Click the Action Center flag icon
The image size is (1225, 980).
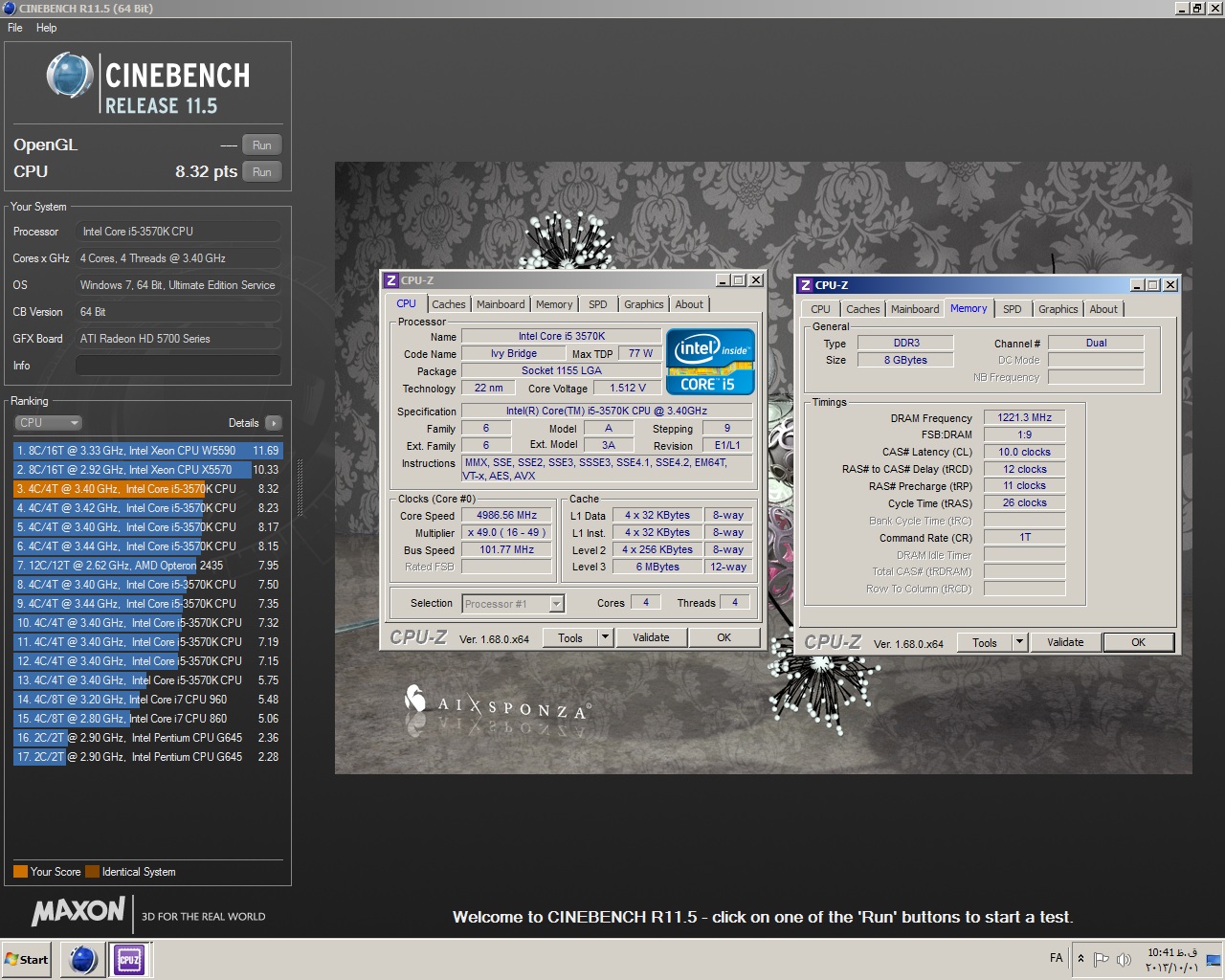coord(1101,959)
